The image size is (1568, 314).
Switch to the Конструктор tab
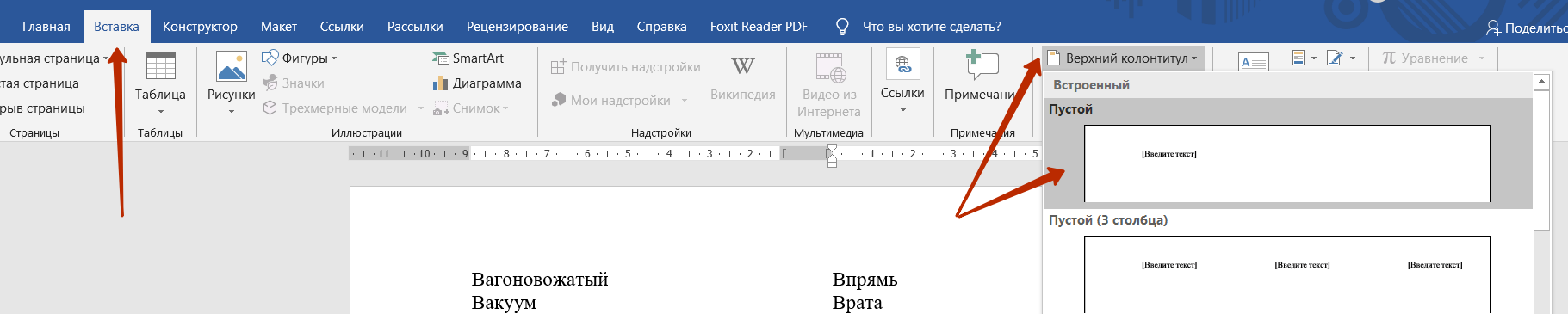(200, 27)
